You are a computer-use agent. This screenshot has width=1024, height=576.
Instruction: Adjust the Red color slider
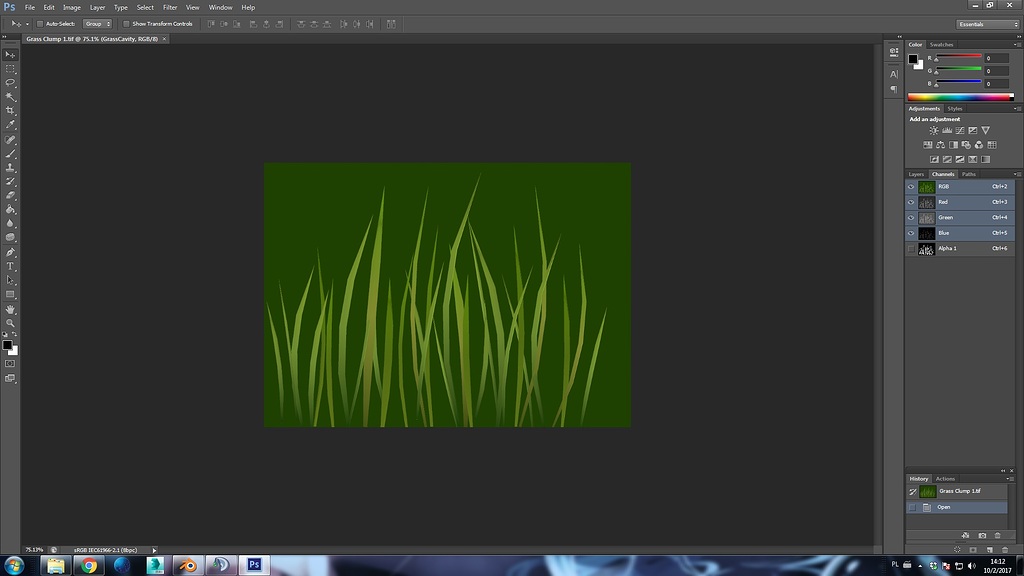pos(959,58)
